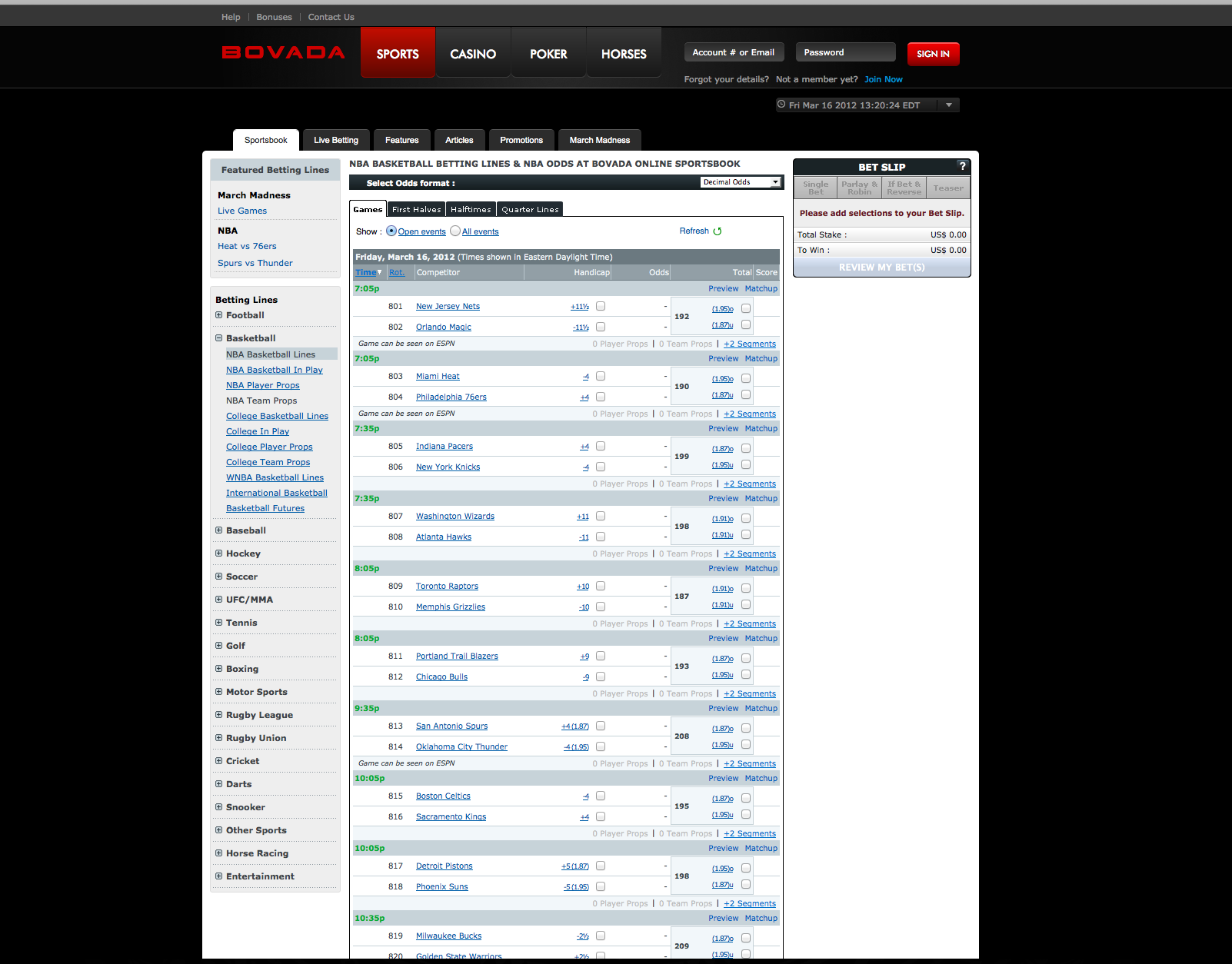Expand the Soccer category
1232x964 pixels.
point(219,577)
